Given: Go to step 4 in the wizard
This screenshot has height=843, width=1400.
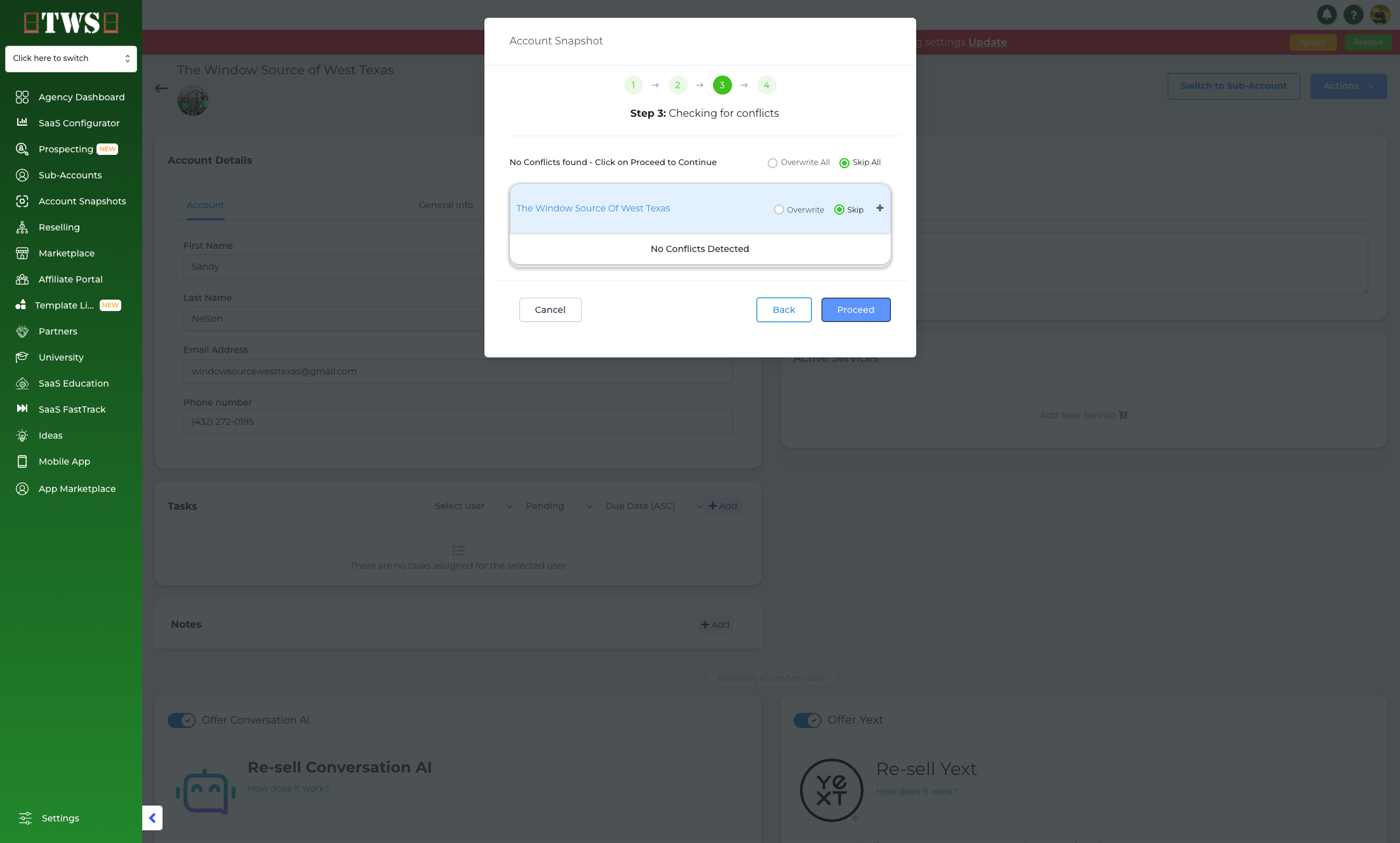Looking at the screenshot, I should pos(766,85).
